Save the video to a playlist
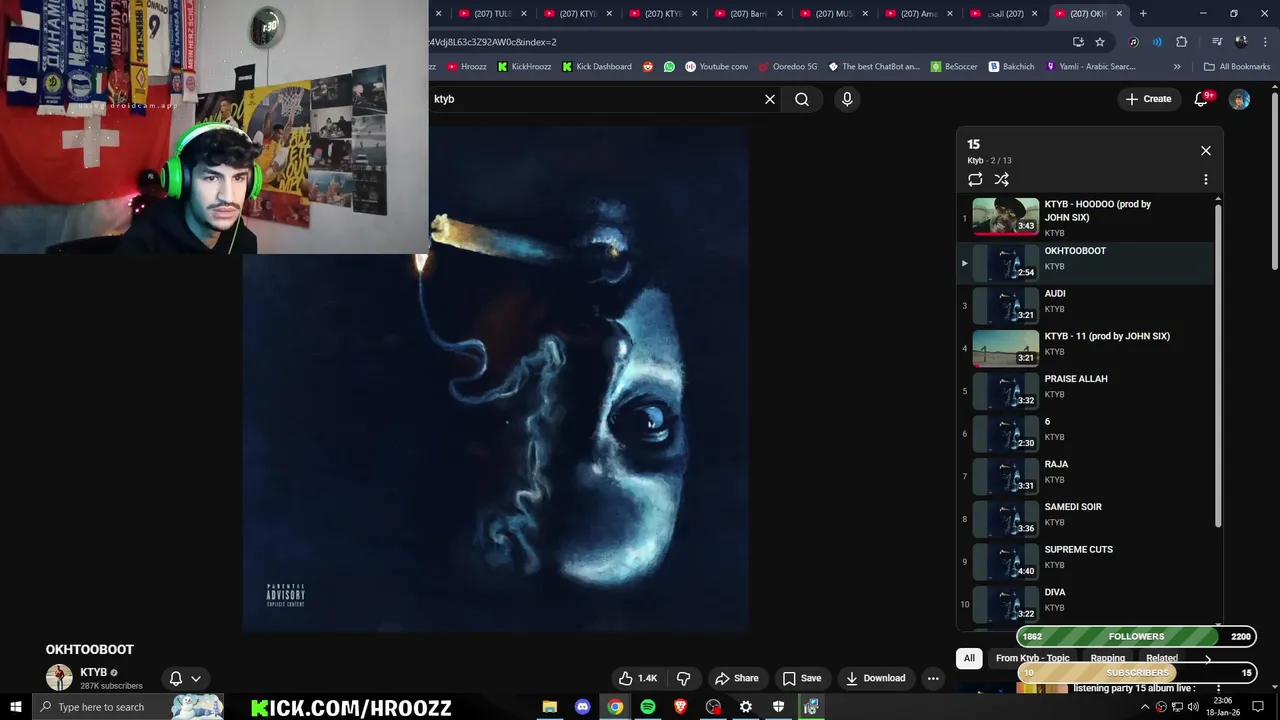 802,678
